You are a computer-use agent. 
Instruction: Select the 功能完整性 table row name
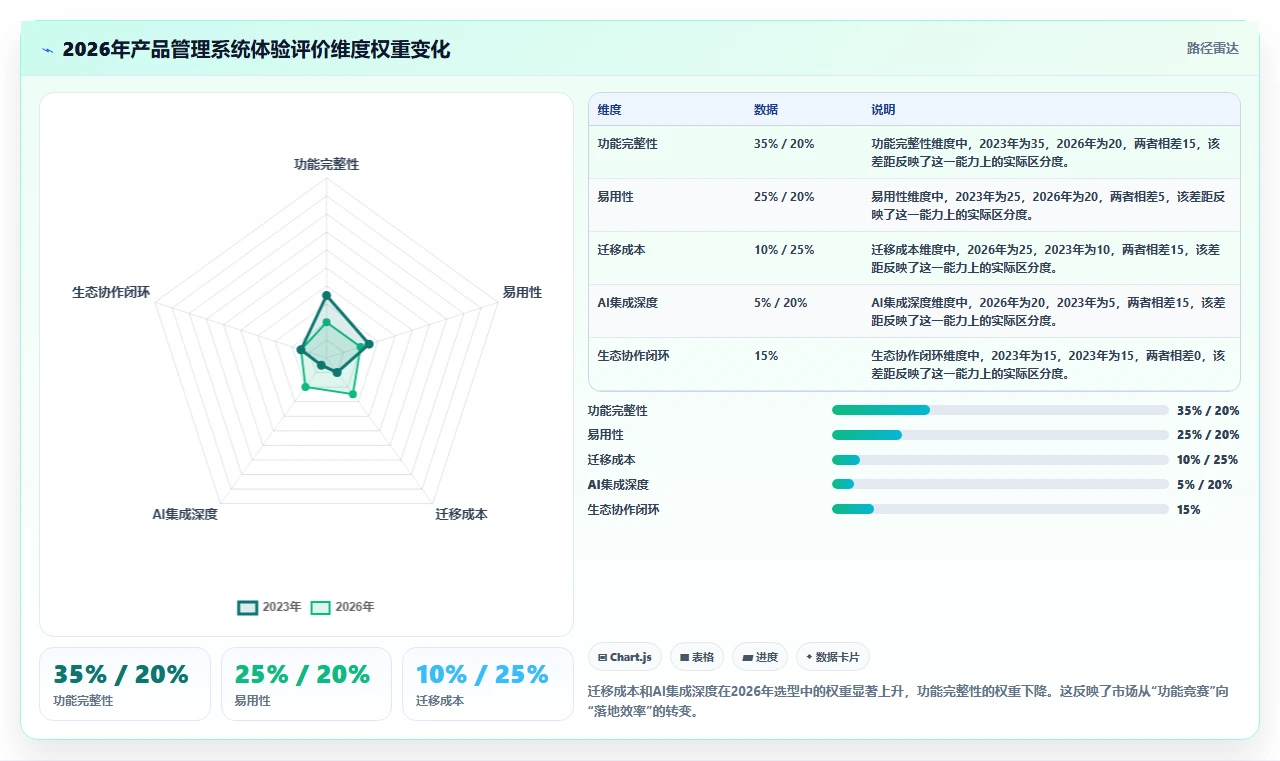pyautogui.click(x=627, y=144)
